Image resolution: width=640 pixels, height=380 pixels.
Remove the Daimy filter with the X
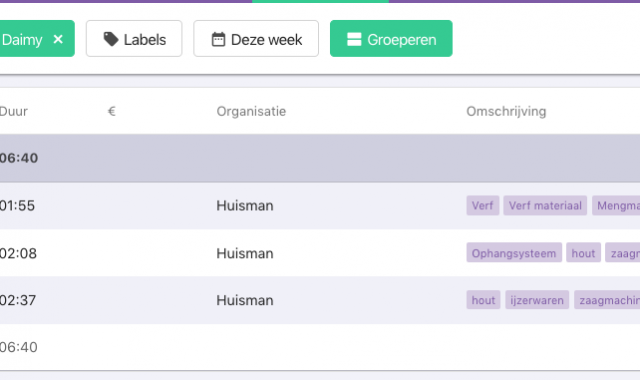tap(58, 39)
